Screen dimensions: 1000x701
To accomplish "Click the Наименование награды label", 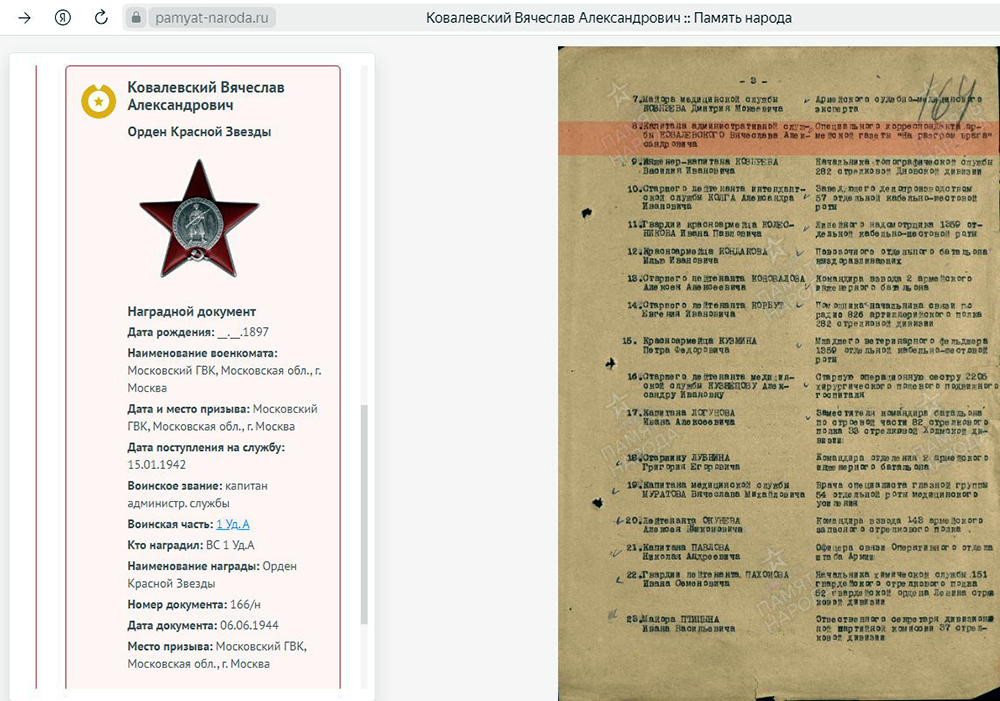I will (193, 566).
